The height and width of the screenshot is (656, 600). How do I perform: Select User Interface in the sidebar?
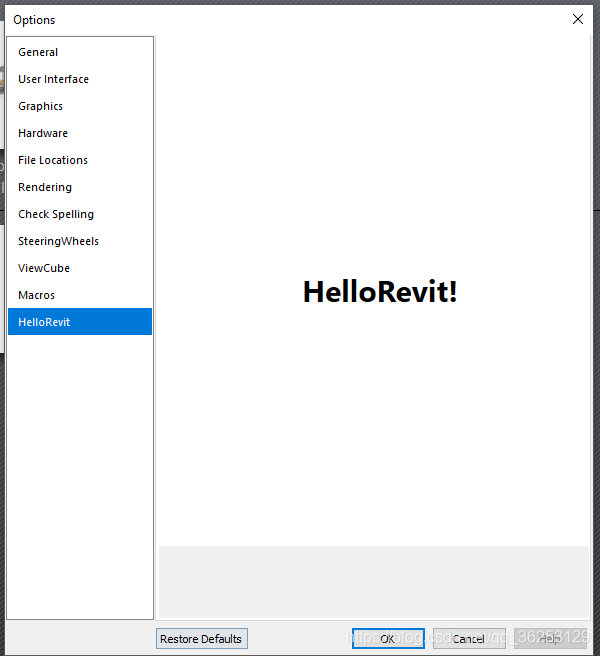79,79
